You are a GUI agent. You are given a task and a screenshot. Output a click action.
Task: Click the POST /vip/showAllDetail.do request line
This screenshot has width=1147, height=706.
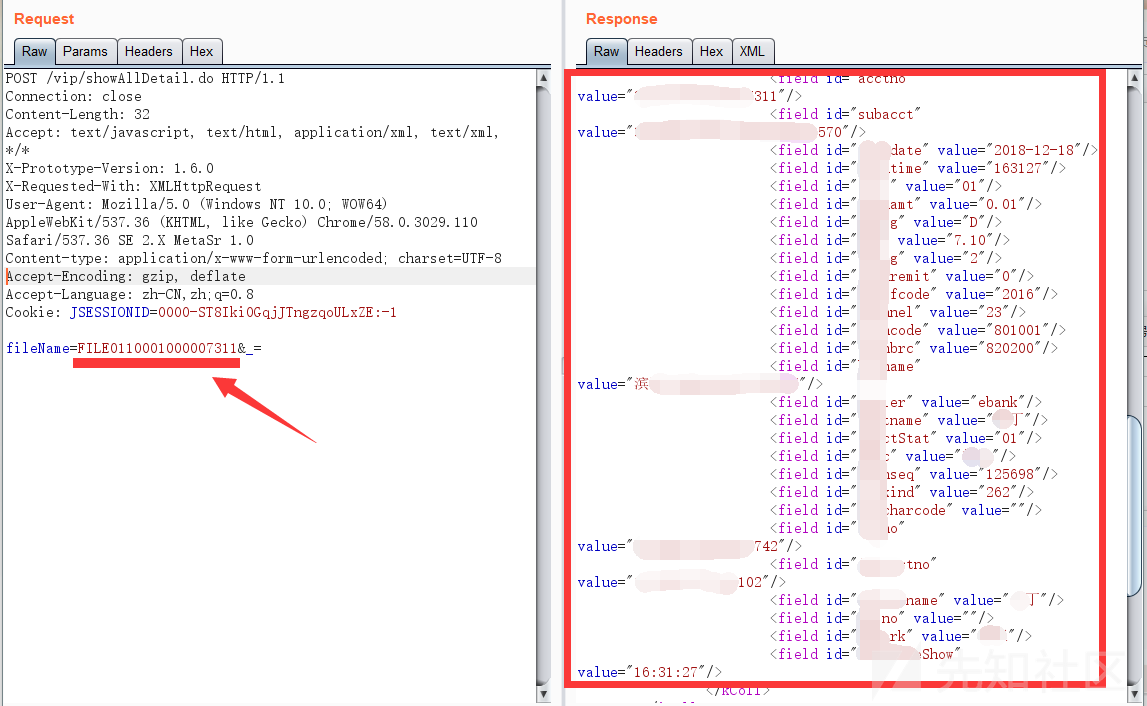(x=145, y=78)
